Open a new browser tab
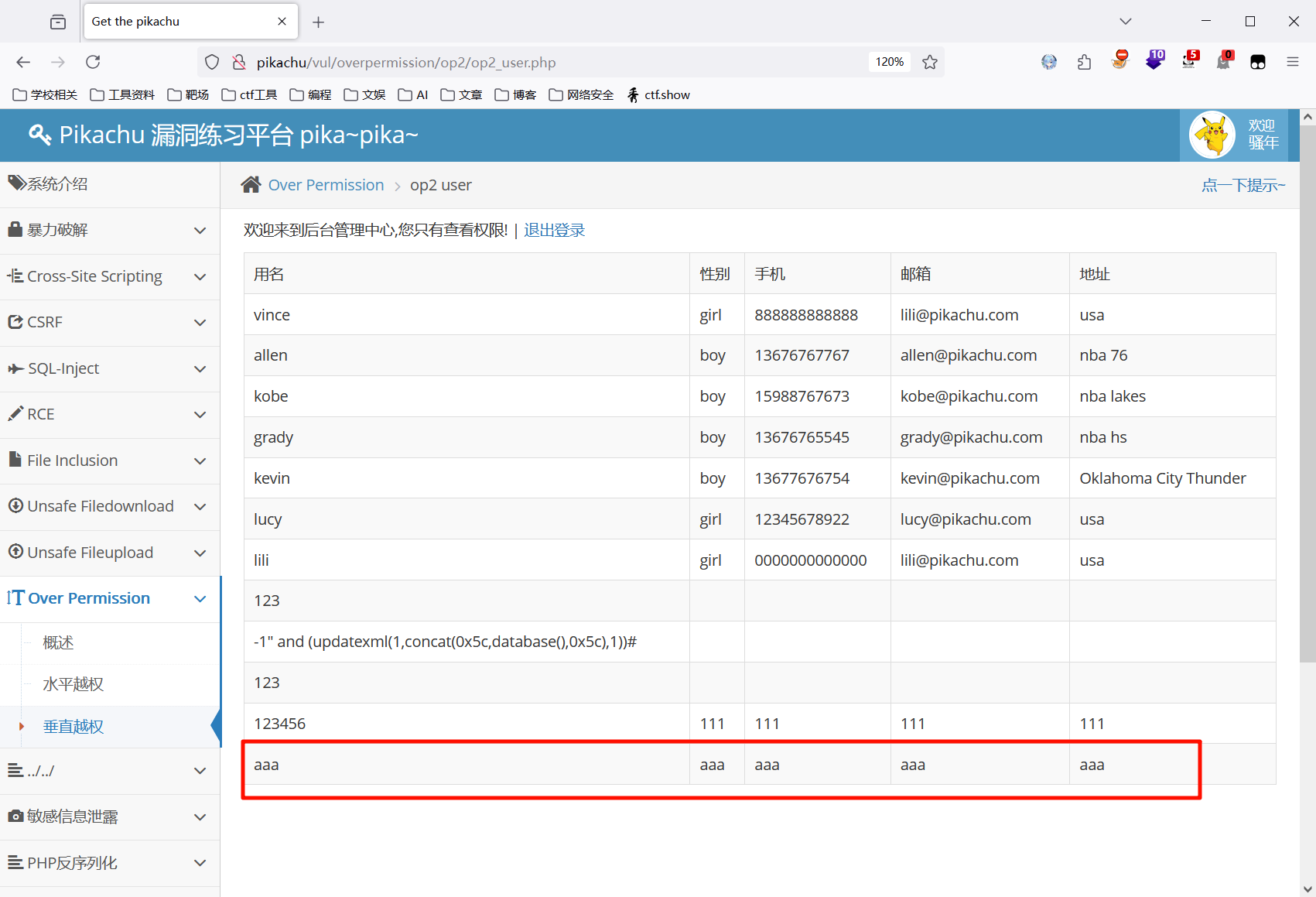 318,22
